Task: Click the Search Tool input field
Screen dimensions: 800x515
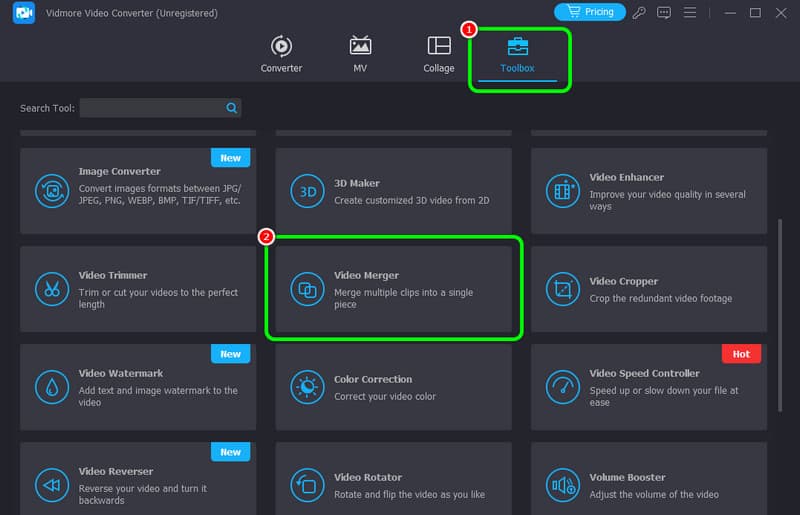Action: (x=150, y=108)
